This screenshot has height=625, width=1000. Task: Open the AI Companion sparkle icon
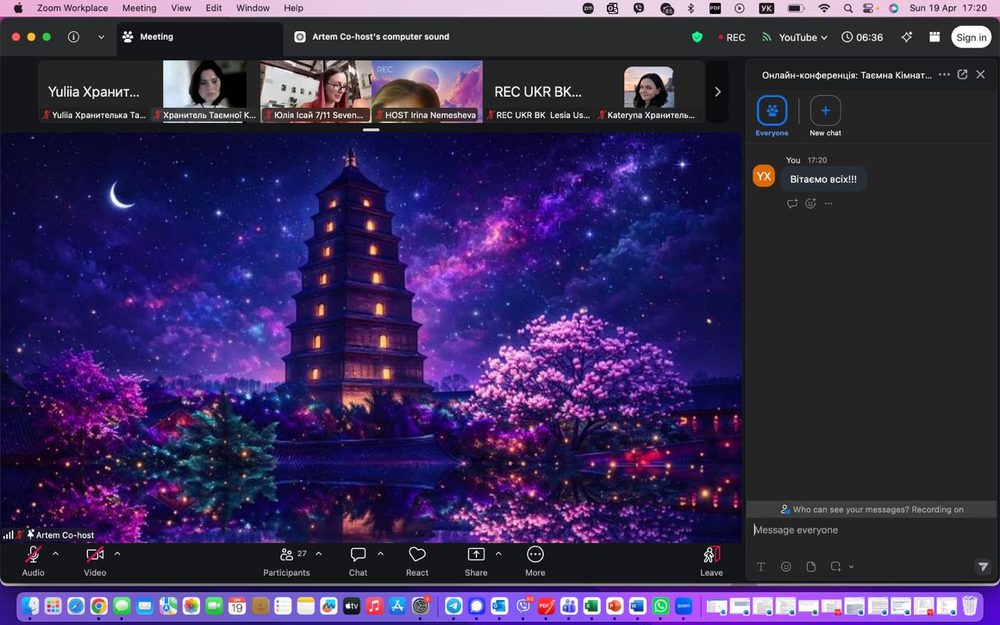(x=906, y=37)
